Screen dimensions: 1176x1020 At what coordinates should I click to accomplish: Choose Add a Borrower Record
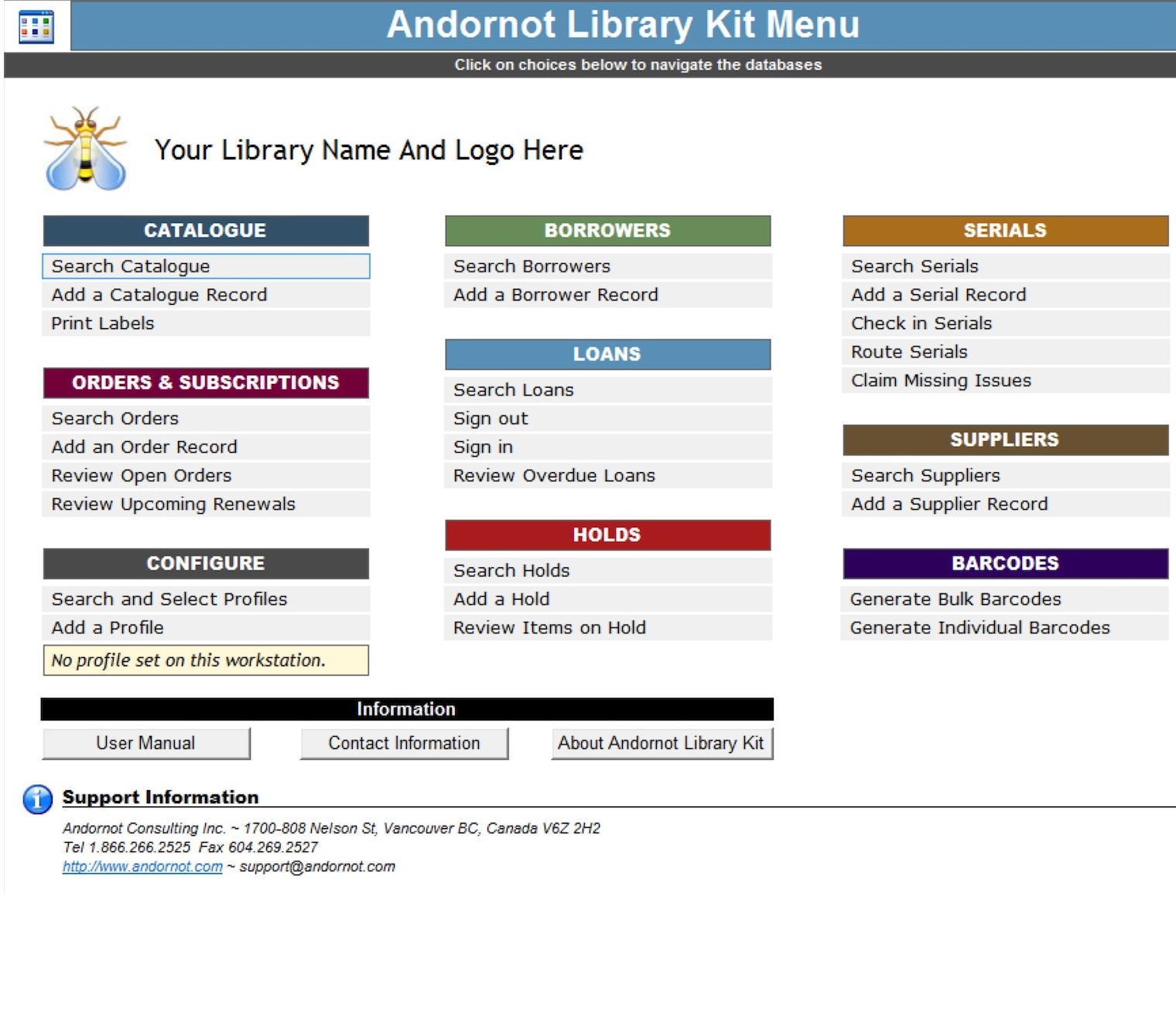(608, 295)
